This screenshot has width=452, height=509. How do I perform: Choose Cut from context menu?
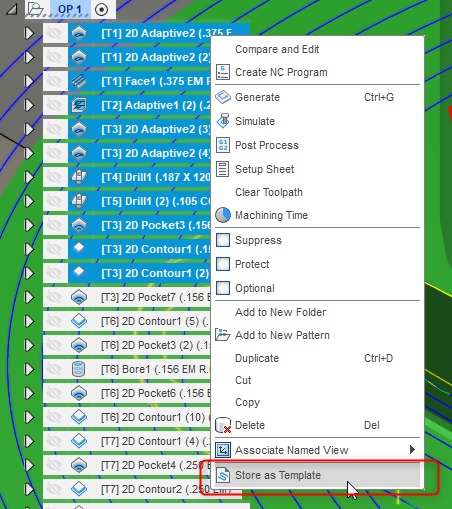(243, 380)
